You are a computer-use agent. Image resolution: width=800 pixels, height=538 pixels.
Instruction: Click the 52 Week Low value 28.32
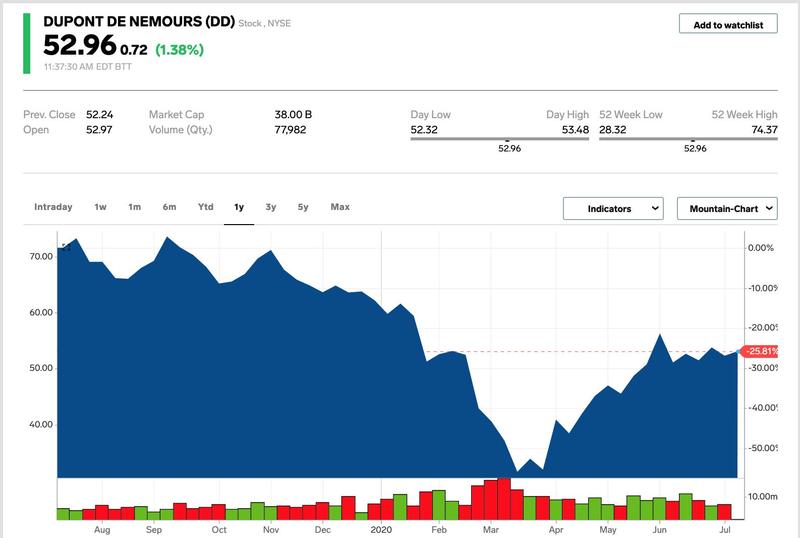tap(612, 130)
